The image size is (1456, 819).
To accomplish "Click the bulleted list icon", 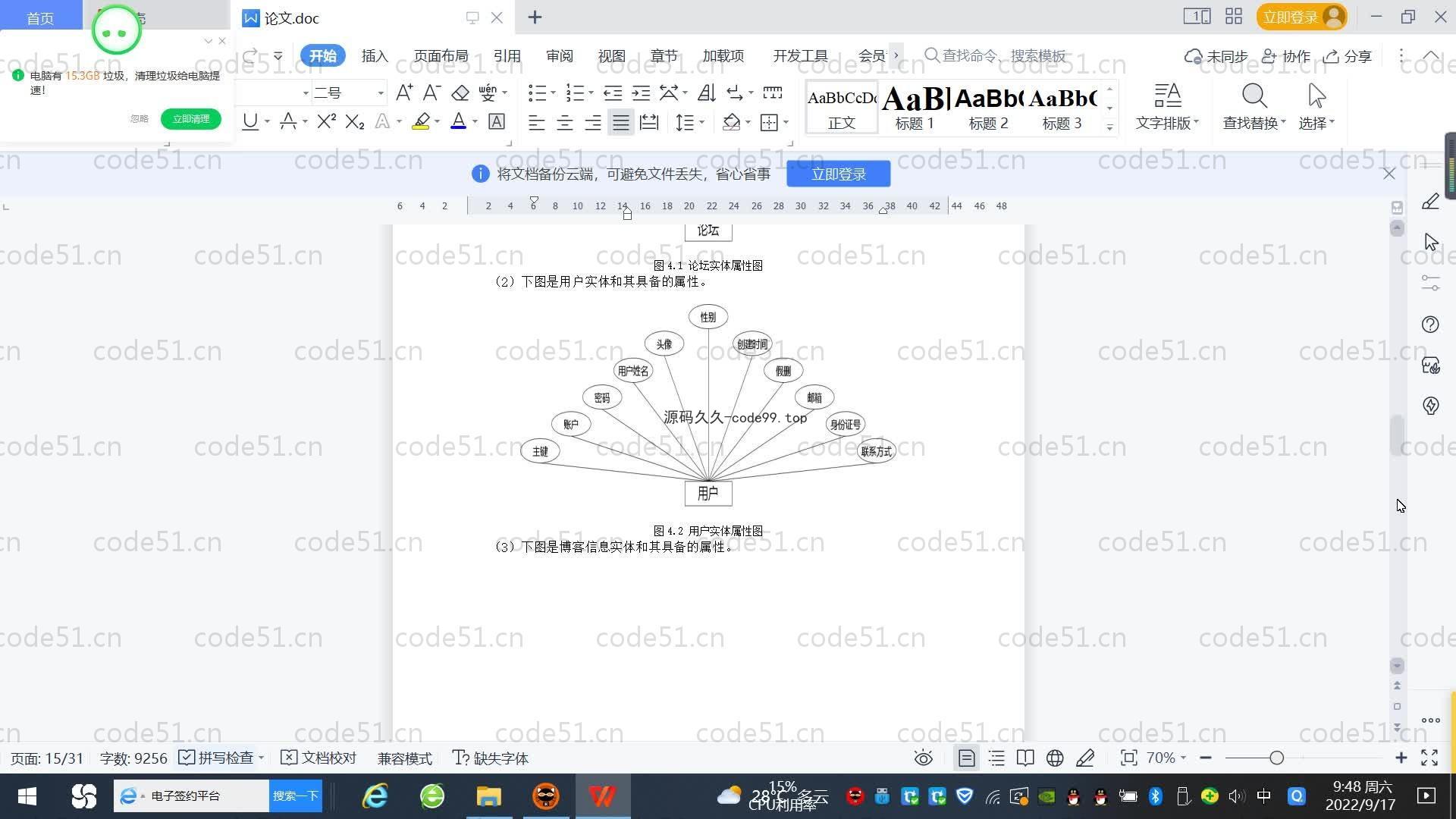I will [x=537, y=93].
